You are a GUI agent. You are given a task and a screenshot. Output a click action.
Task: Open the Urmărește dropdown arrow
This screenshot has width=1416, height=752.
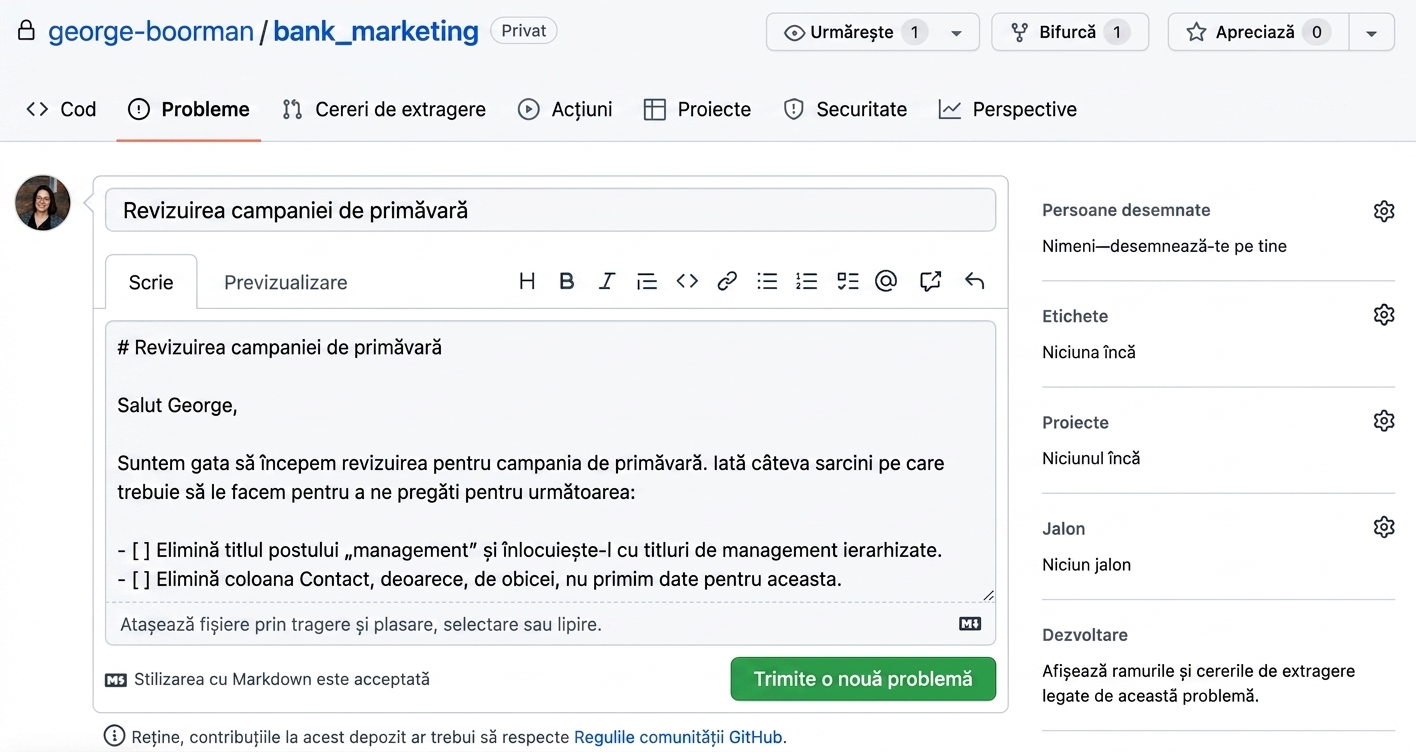[x=957, y=32]
